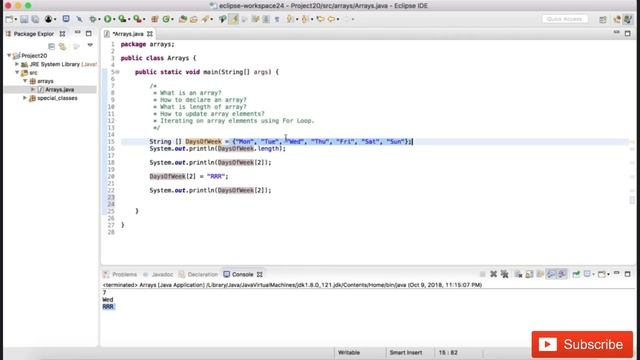The width and height of the screenshot is (640, 360).
Task: Run the program with green Run button
Action: tap(108, 19)
